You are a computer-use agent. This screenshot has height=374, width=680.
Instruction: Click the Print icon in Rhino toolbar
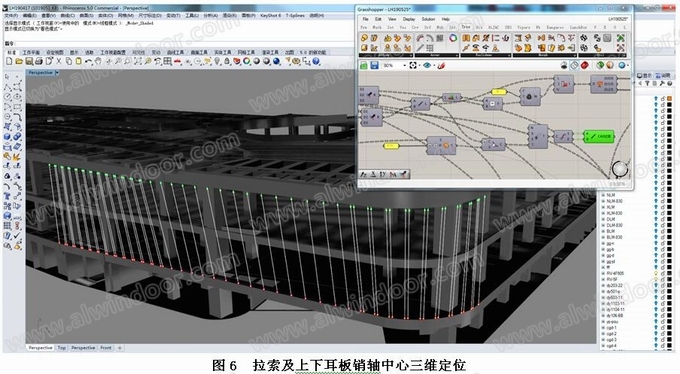[39, 62]
